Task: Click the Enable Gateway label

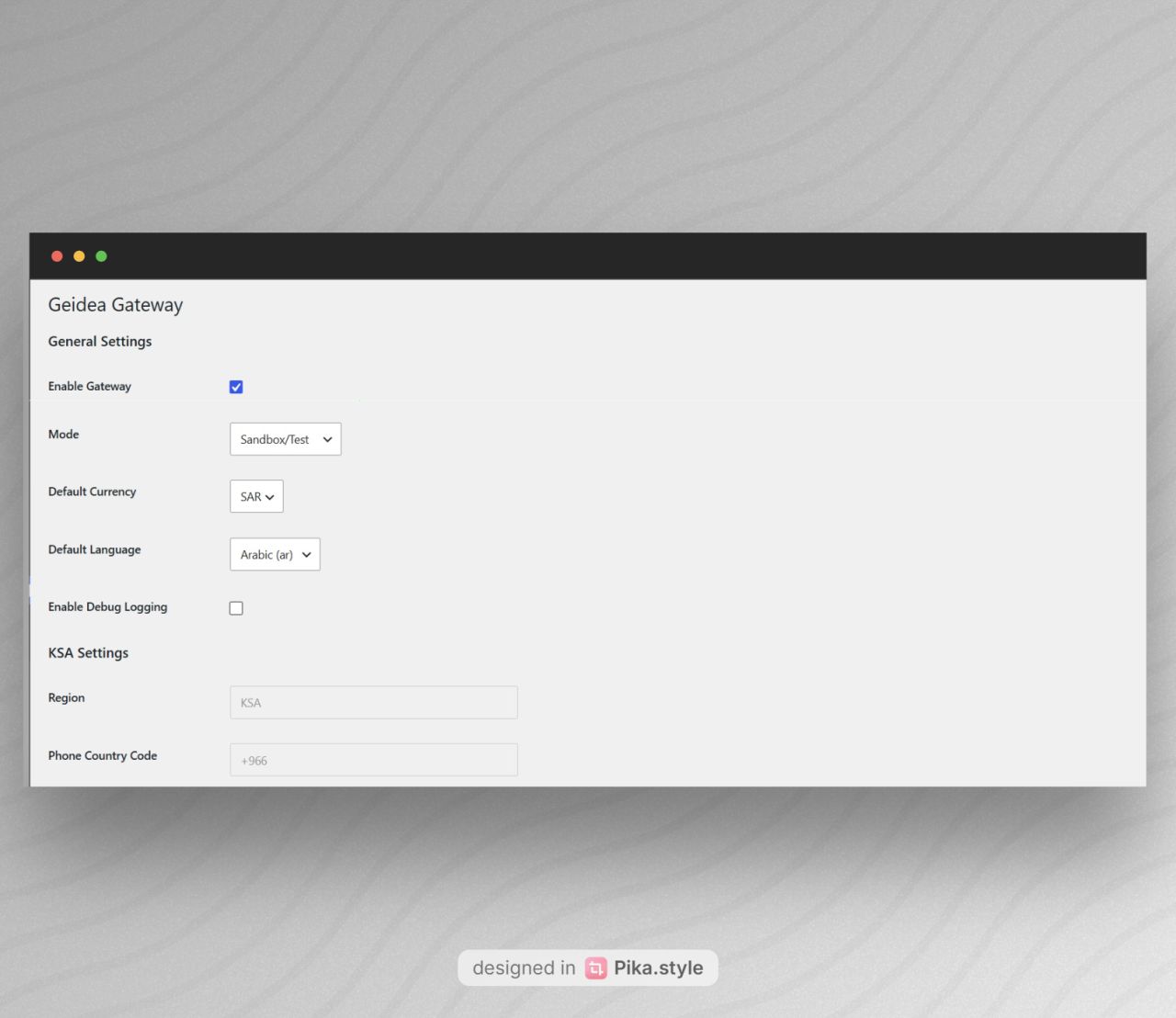Action: [90, 386]
